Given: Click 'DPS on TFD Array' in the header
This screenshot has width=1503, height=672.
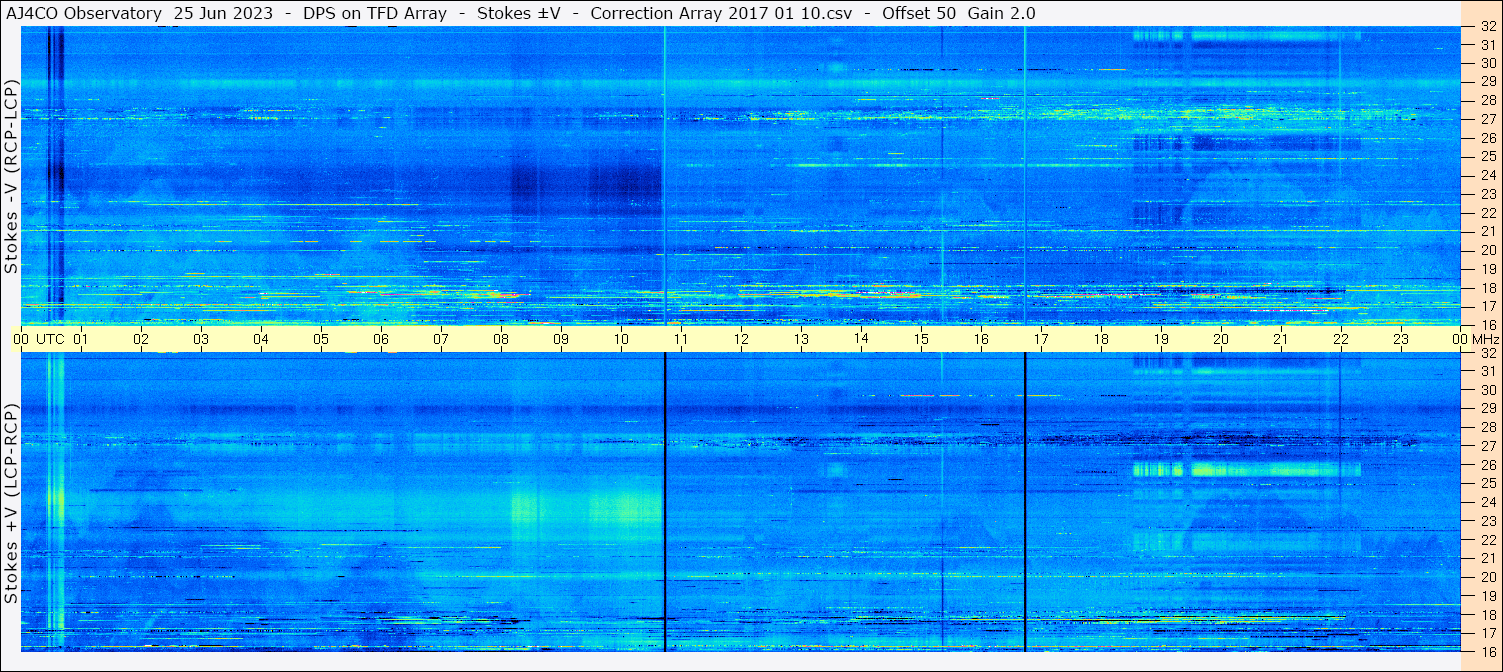Looking at the screenshot, I should pos(375,13).
